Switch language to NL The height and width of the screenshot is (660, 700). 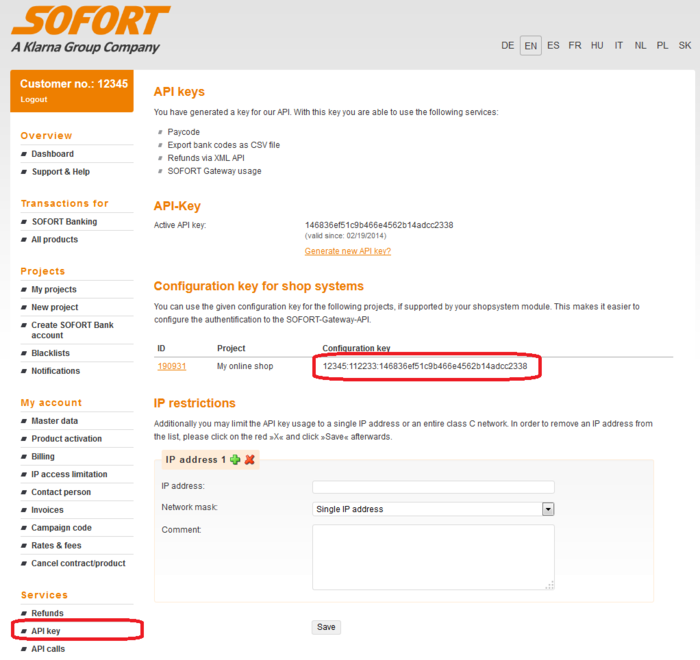pyautogui.click(x=640, y=46)
